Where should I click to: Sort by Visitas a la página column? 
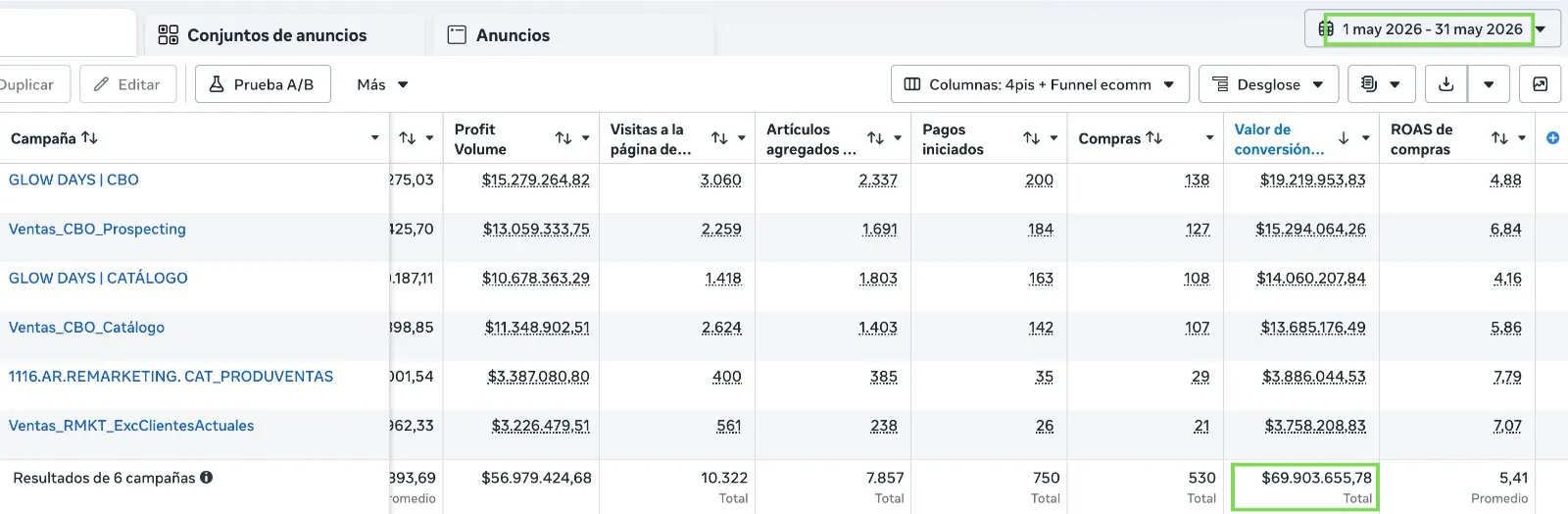719,138
